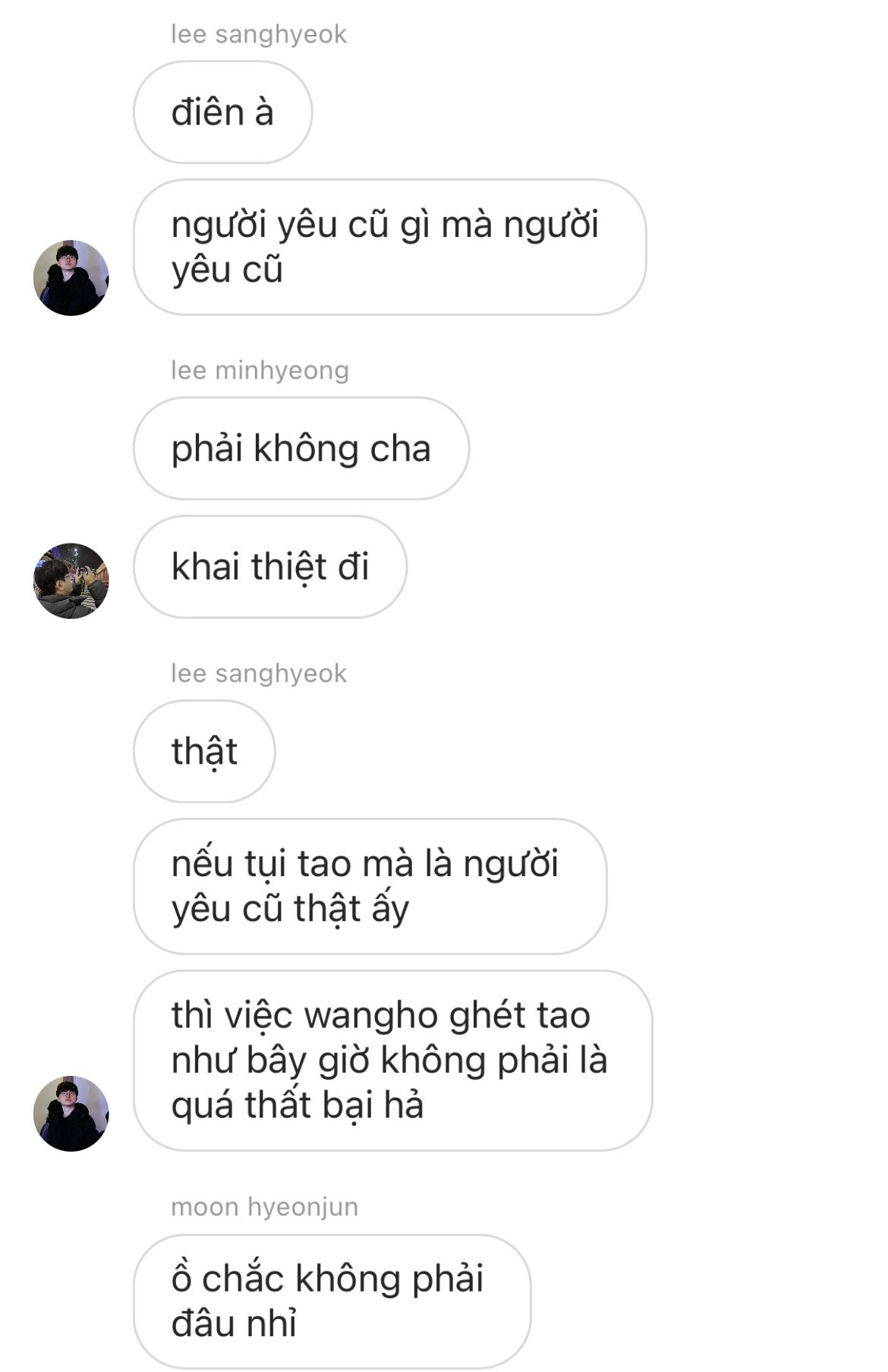Click 'yêu cũ thật ấy' text line
The height and width of the screenshot is (1372, 888).
point(290,909)
